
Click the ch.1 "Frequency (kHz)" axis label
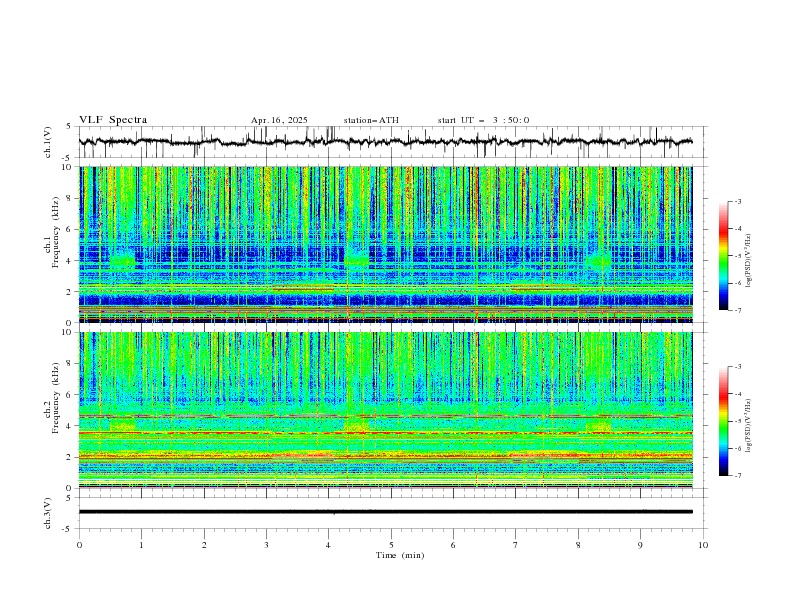(56, 232)
